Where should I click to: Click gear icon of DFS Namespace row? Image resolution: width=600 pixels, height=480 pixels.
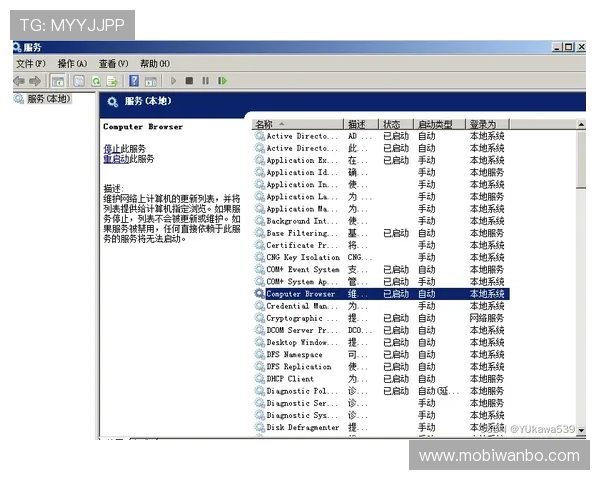coord(260,354)
